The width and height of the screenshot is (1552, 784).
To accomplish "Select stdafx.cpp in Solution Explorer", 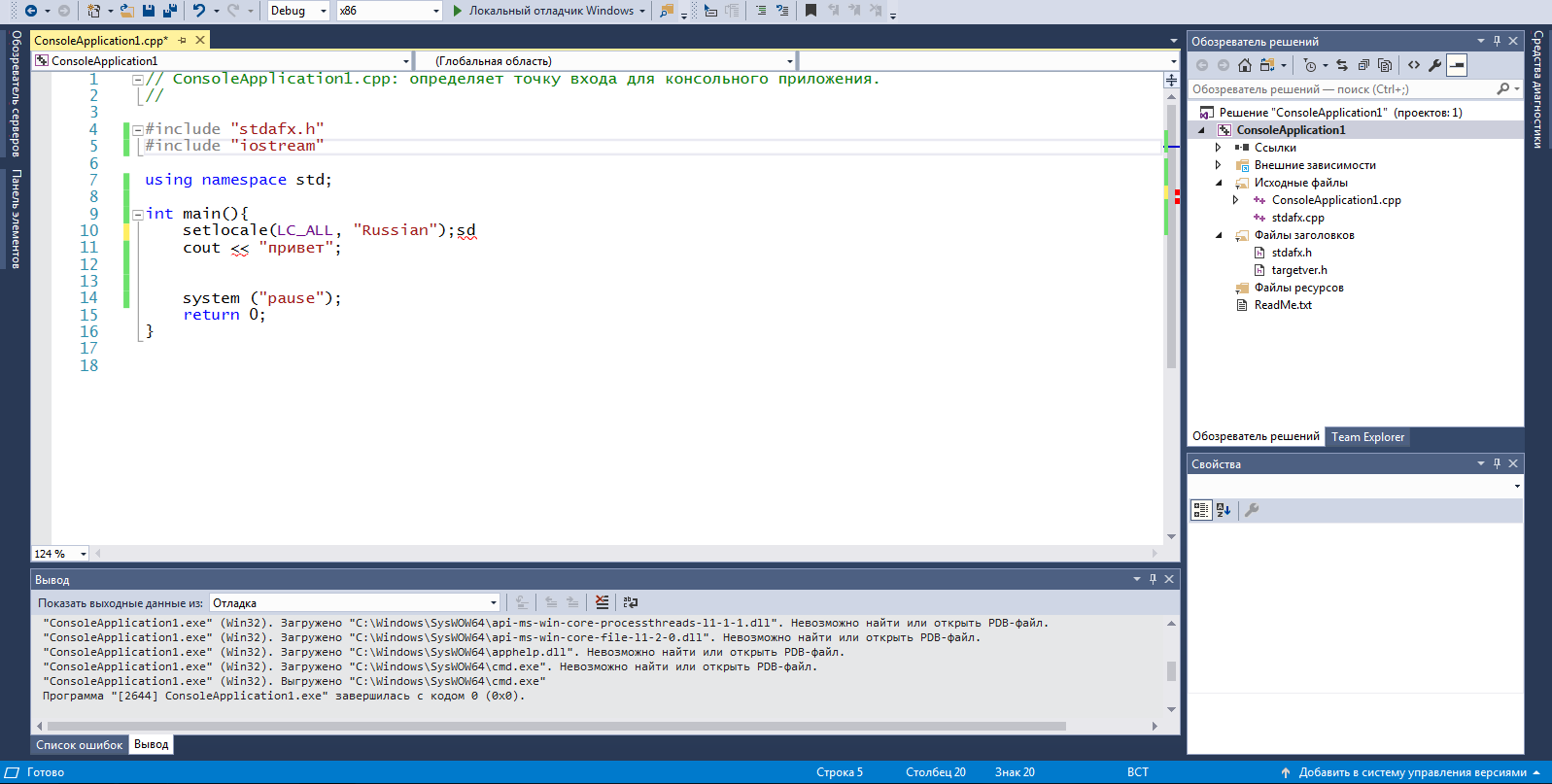I will pos(1297,218).
